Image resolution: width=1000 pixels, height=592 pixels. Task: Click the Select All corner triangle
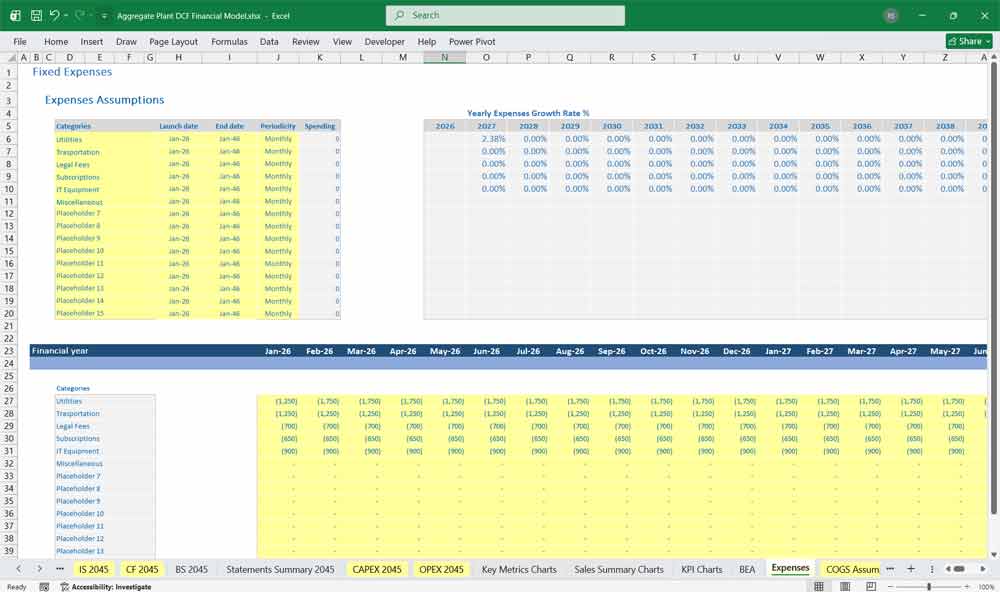click(9, 57)
